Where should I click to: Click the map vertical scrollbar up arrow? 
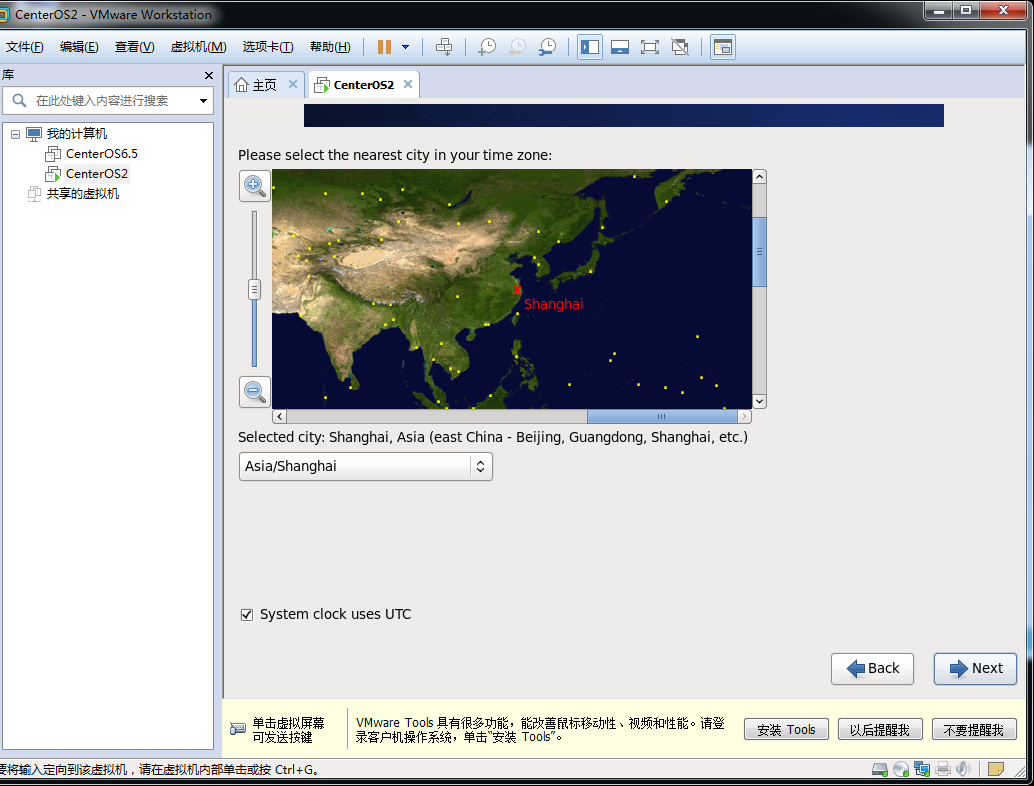(759, 177)
